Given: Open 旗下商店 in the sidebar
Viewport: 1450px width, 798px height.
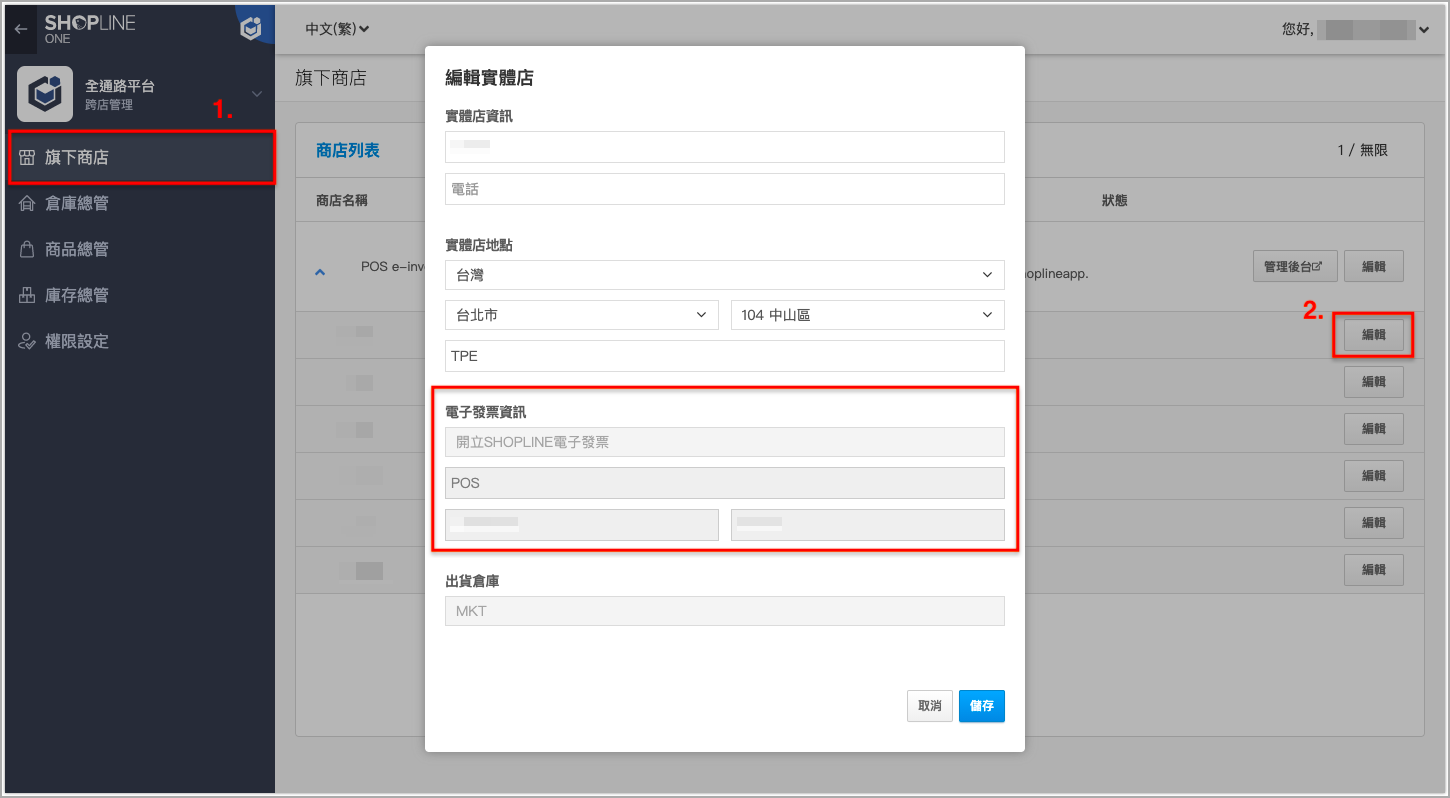Looking at the screenshot, I should pyautogui.click(x=141, y=157).
